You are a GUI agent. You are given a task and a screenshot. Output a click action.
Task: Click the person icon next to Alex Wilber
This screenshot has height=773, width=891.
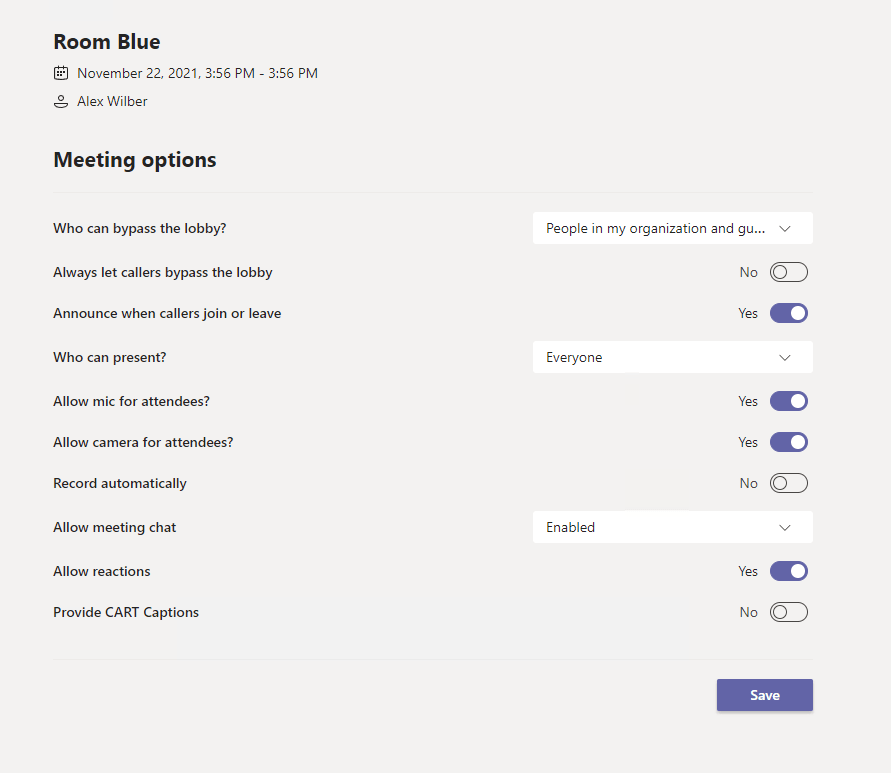61,102
